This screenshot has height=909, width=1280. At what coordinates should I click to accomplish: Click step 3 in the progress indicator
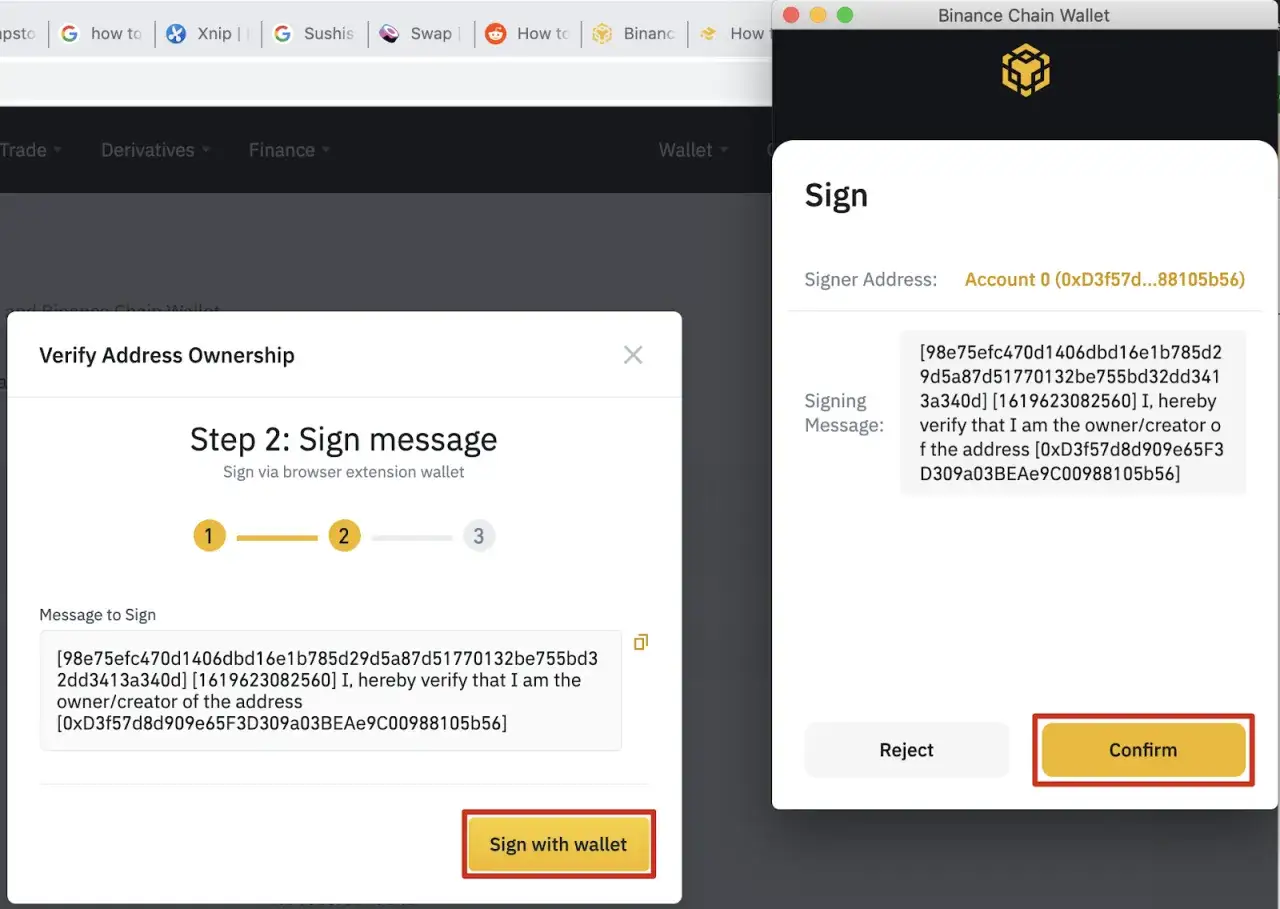coord(479,535)
